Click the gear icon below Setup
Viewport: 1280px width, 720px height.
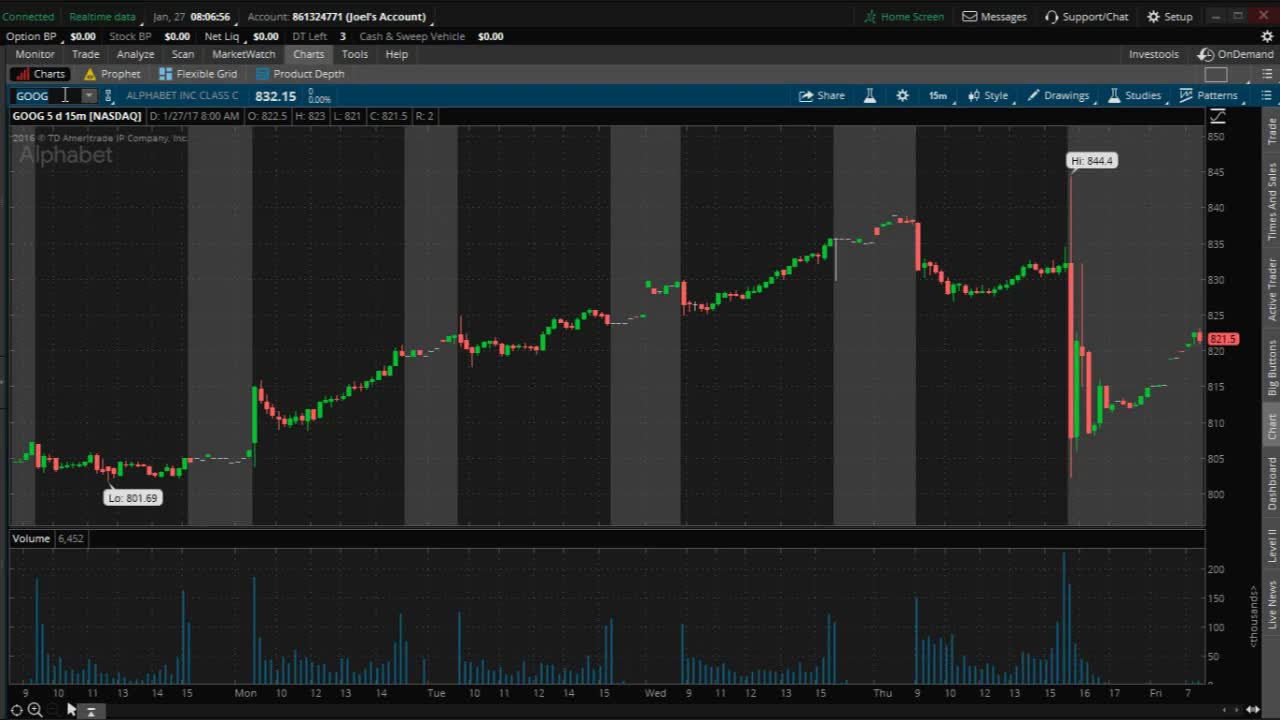[1267, 36]
